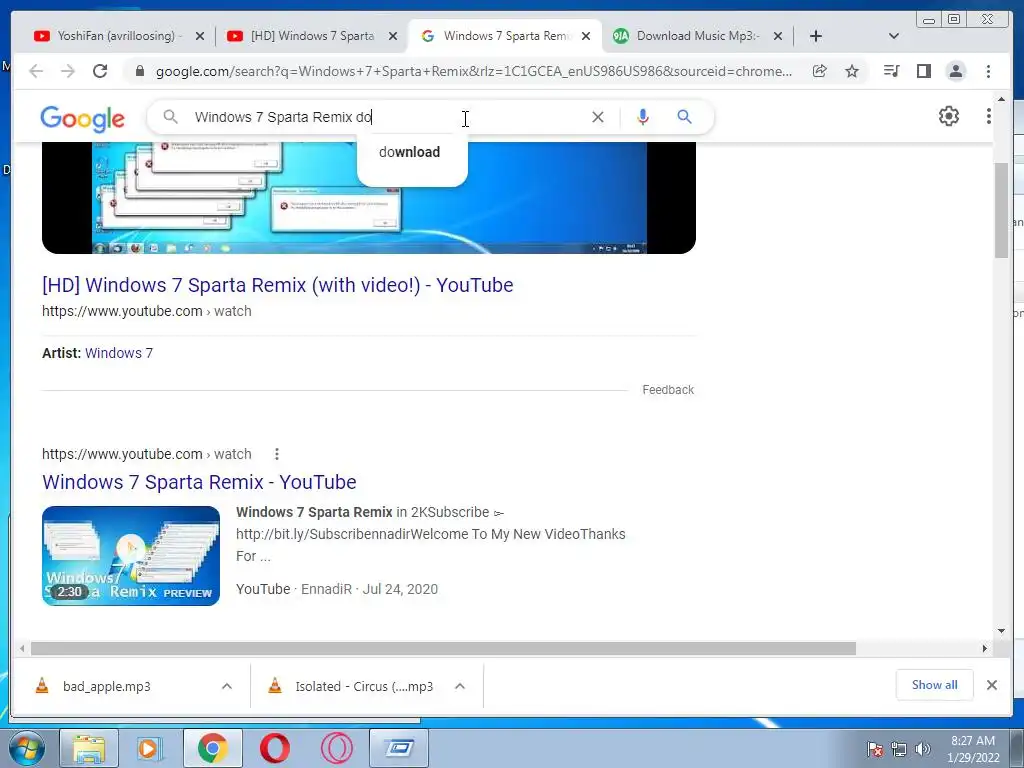Open the Windows 7 artist link
This screenshot has width=1024, height=768.
[x=119, y=353]
